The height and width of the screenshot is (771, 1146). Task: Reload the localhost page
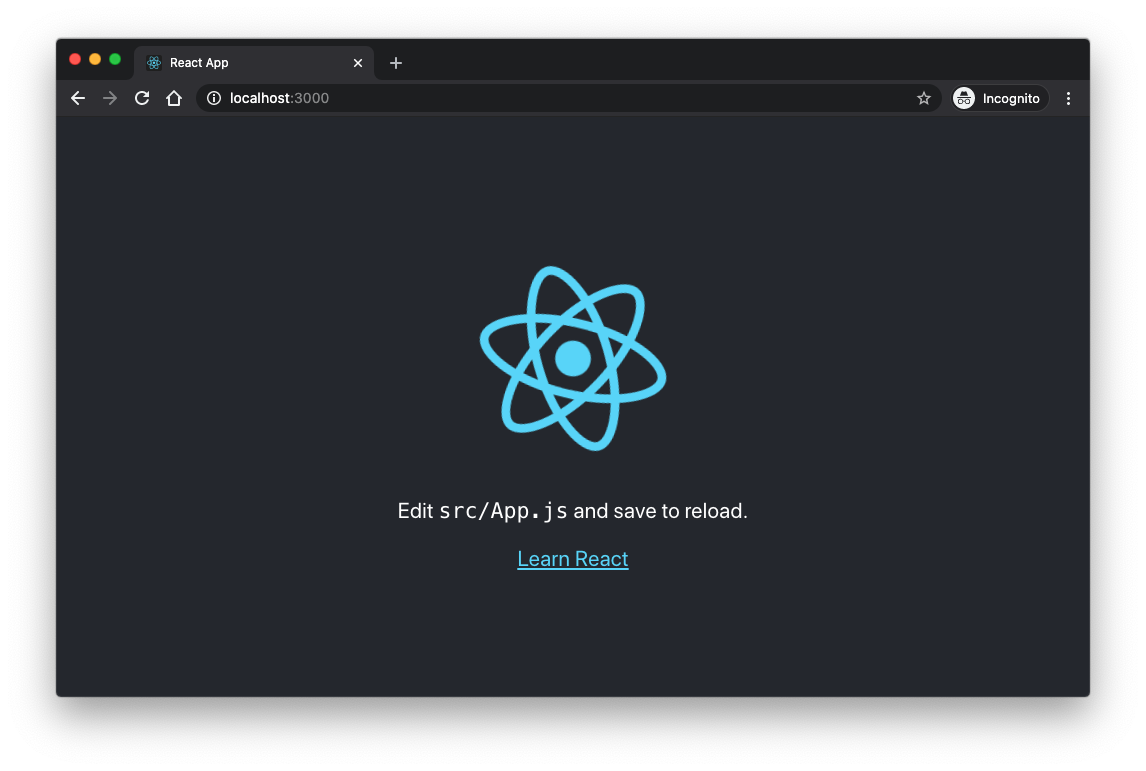click(142, 98)
